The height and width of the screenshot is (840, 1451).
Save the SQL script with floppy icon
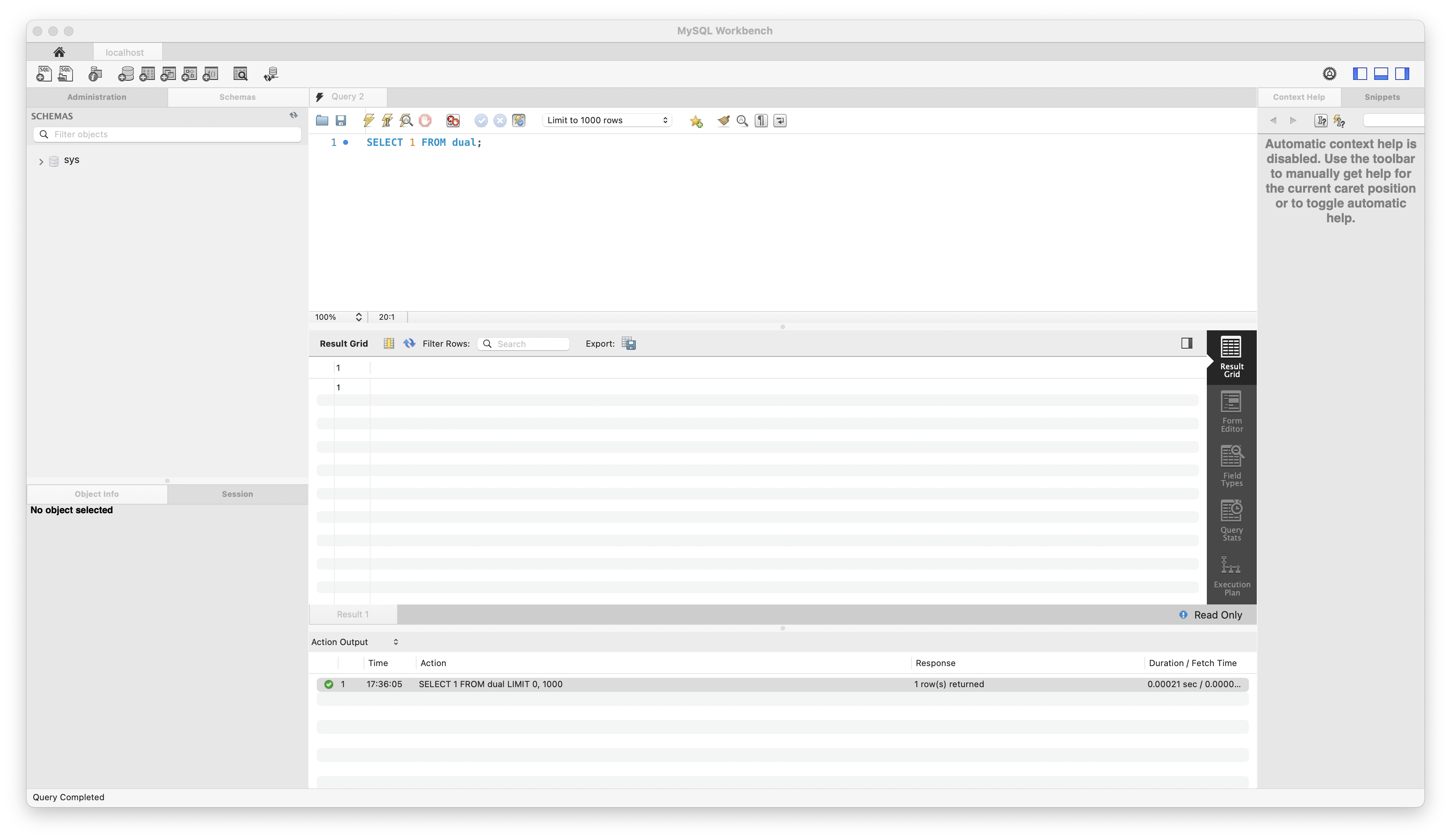(x=341, y=121)
